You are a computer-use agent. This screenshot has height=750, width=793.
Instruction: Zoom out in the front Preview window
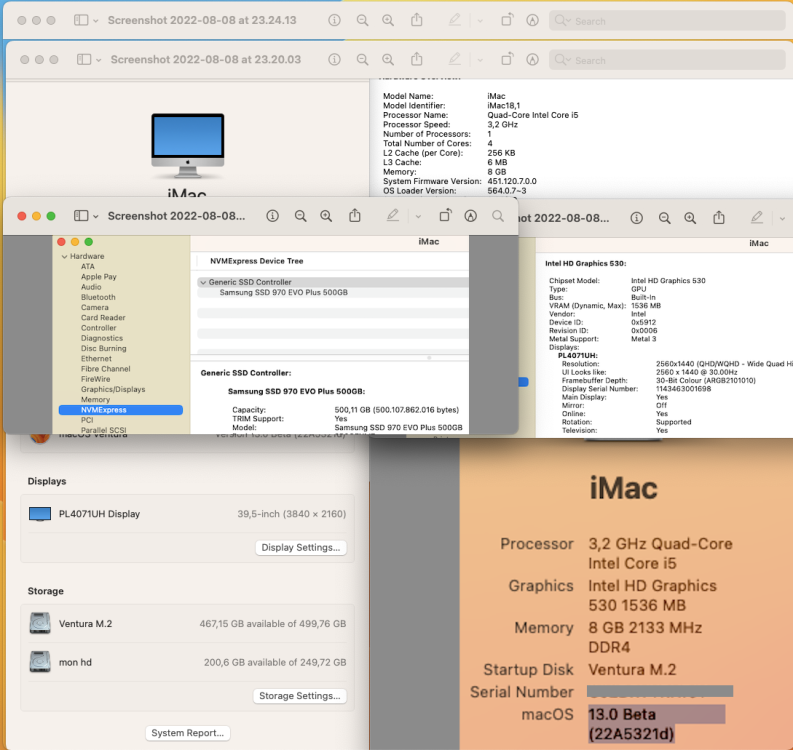[300, 216]
